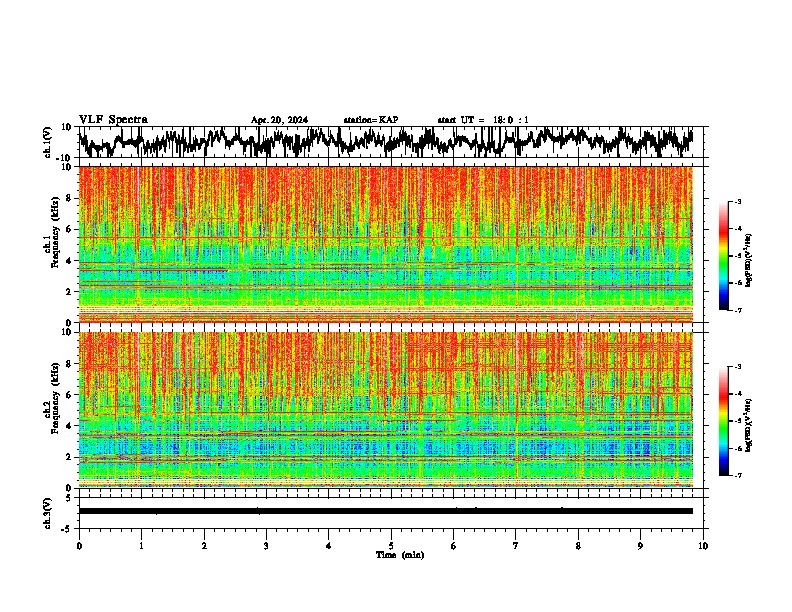Click the ch.3(V) axis label
Image resolution: width=792 pixels, height=612 pixels.
(48, 513)
